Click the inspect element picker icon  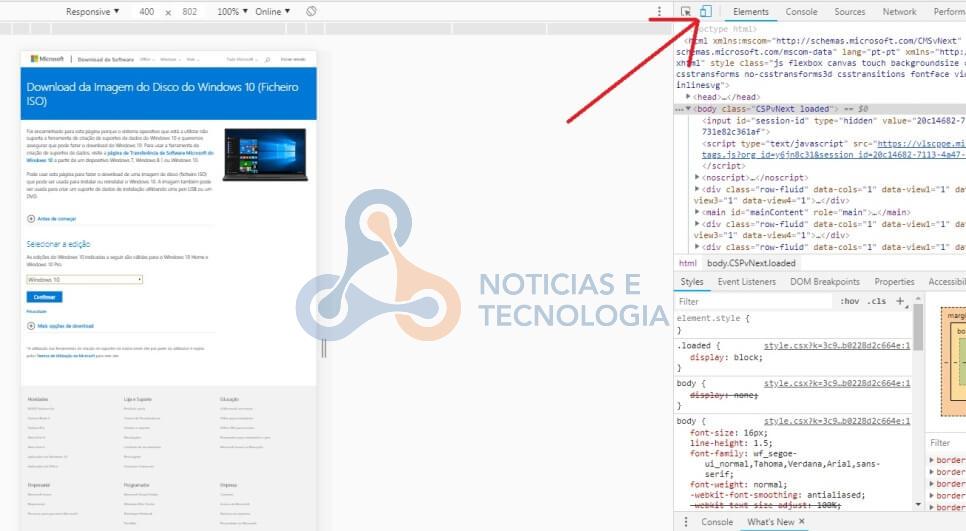[686, 12]
